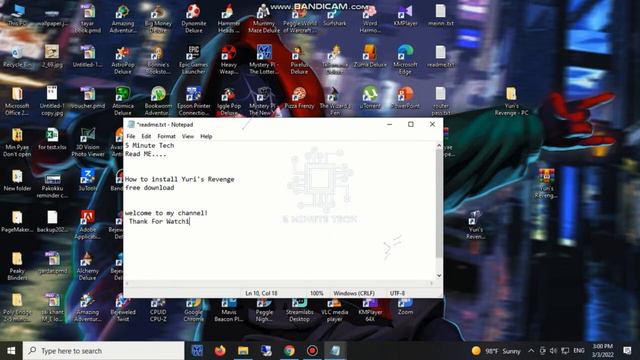Select the Microsoft Office folder icon
This screenshot has width=640, height=360.
point(17,101)
